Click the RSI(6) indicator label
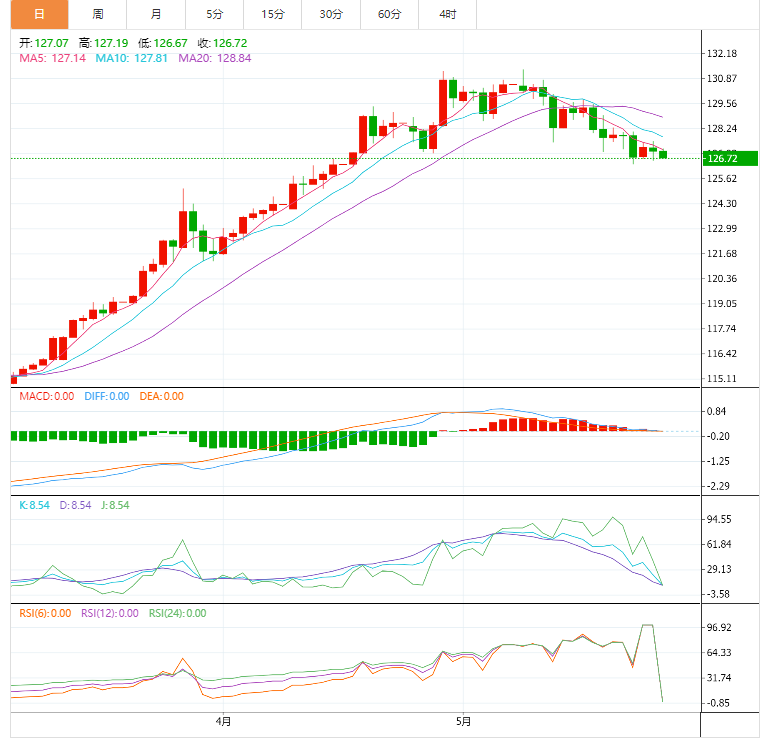The width and height of the screenshot is (768, 741). (x=46, y=613)
